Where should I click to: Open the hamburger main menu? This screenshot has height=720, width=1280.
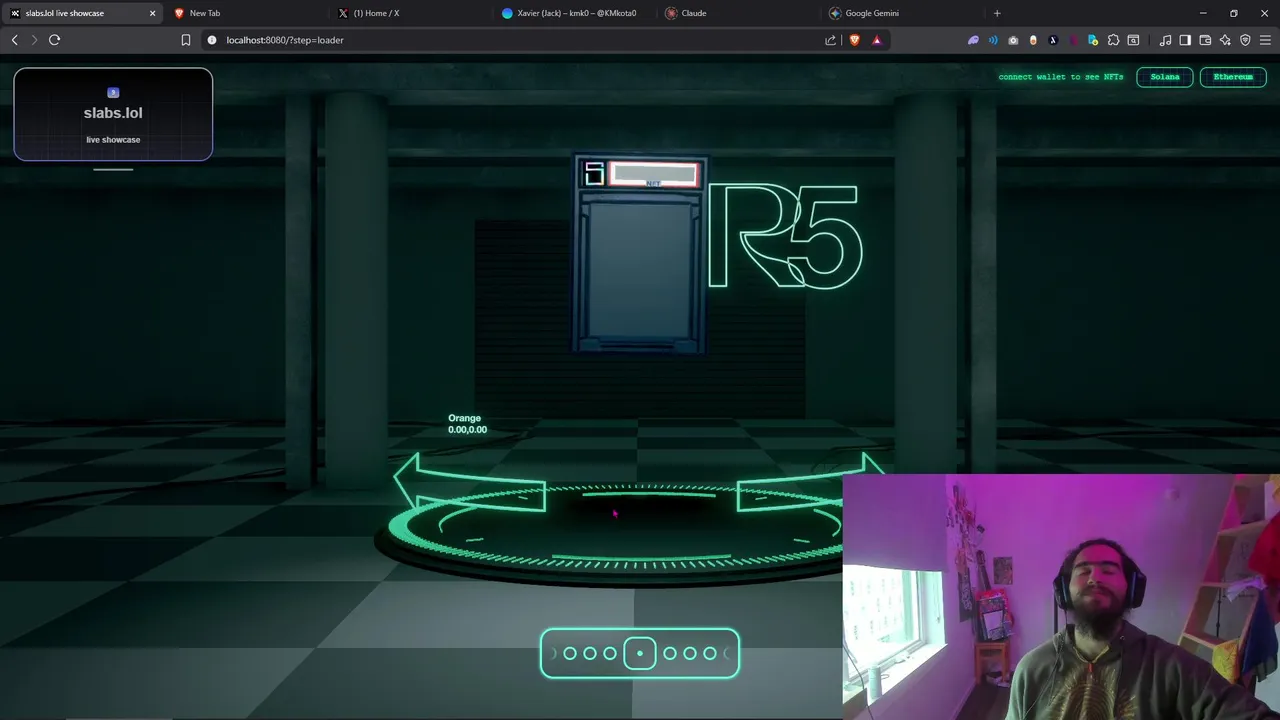pyautogui.click(x=1265, y=40)
